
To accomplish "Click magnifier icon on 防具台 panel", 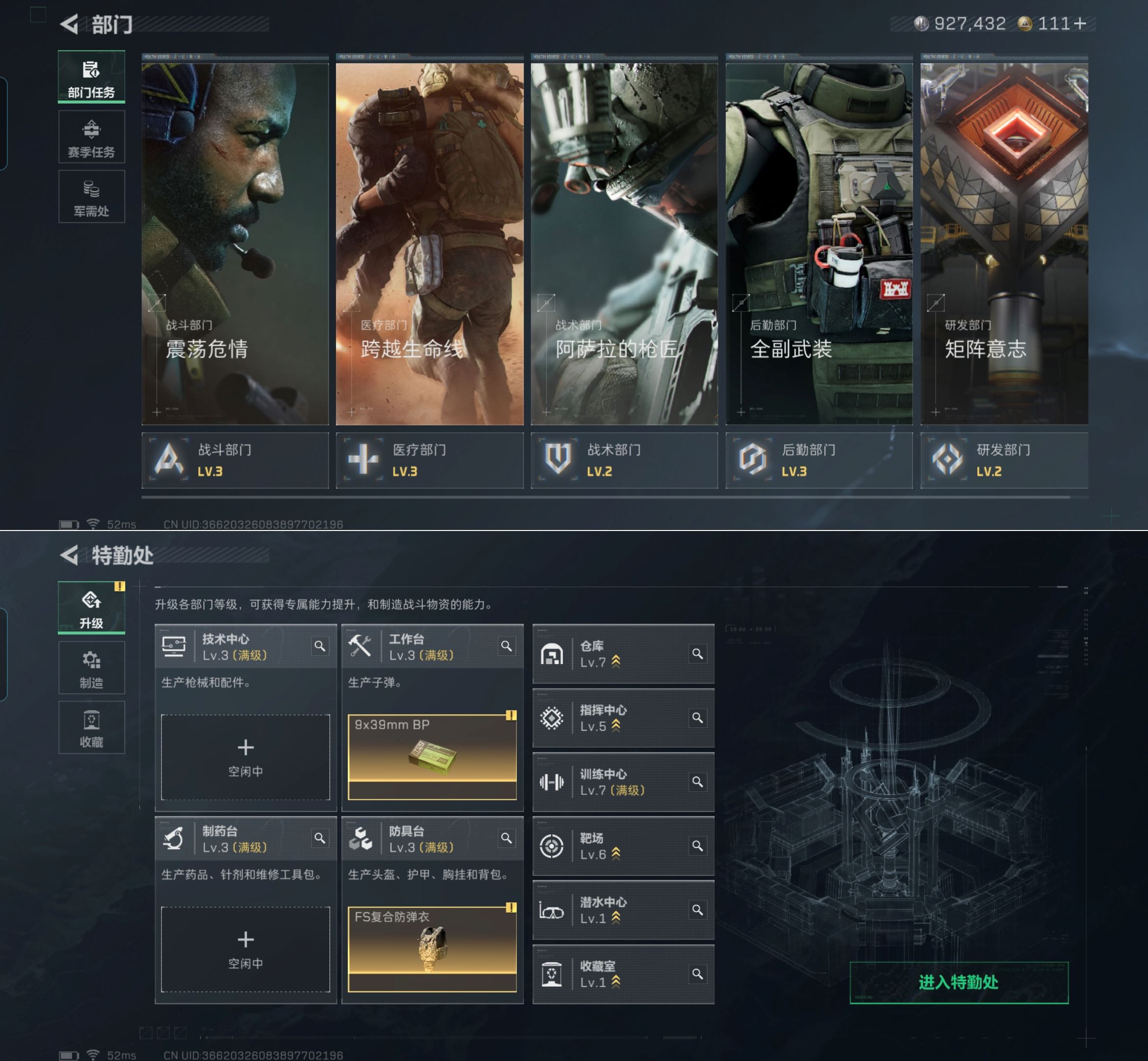I will coord(506,838).
